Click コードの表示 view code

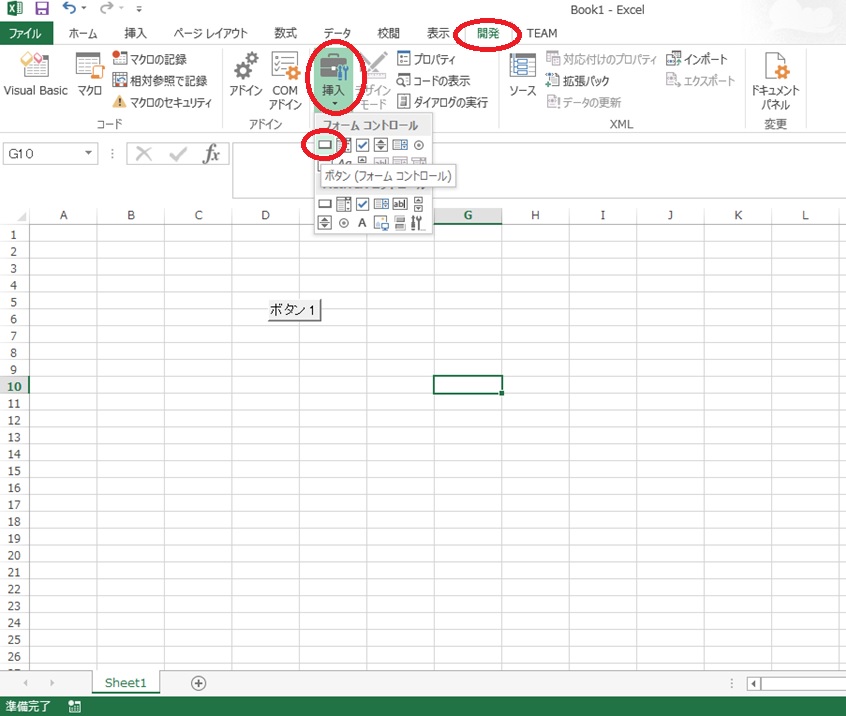433,80
